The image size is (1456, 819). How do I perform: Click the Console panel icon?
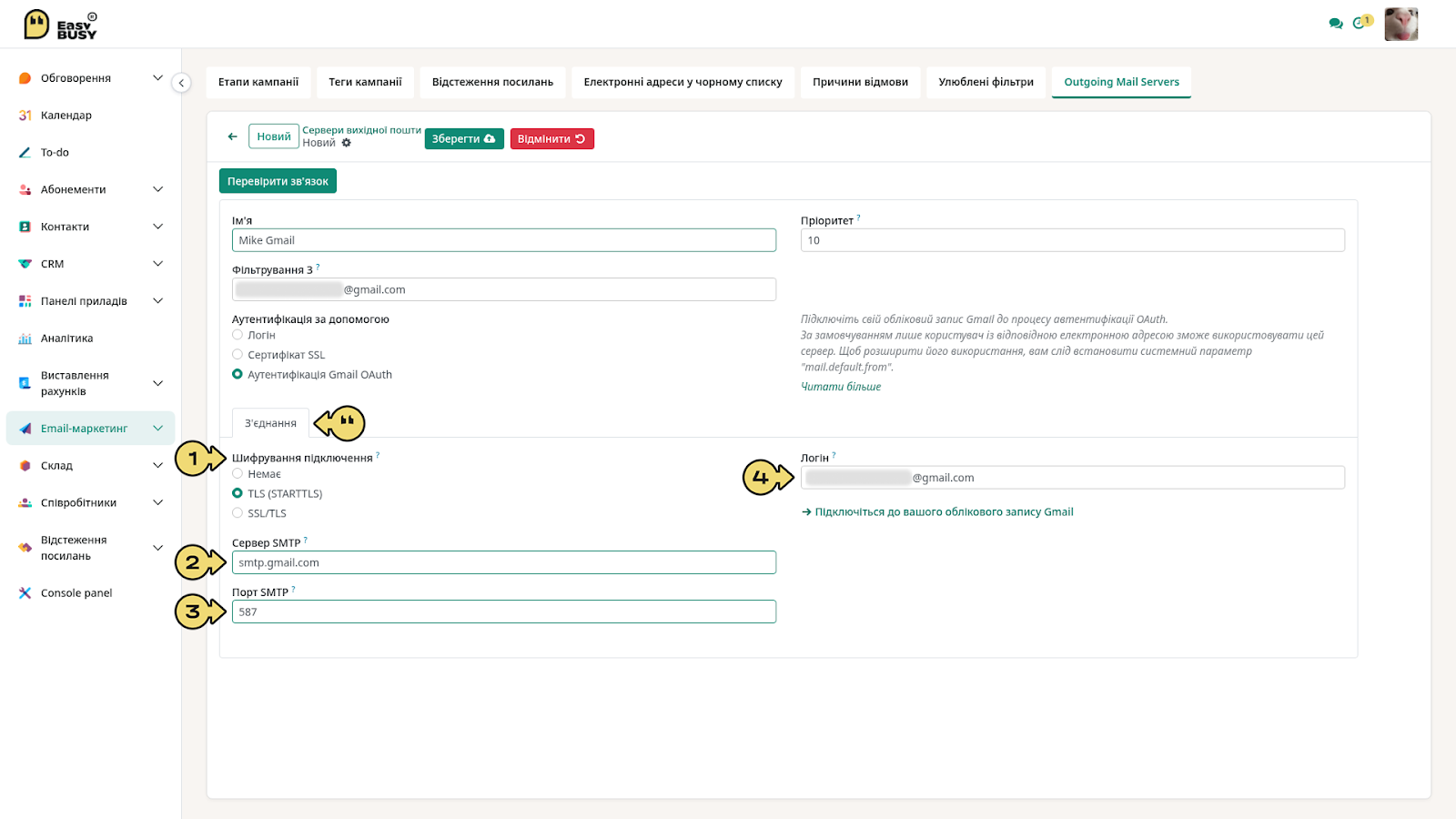[25, 593]
